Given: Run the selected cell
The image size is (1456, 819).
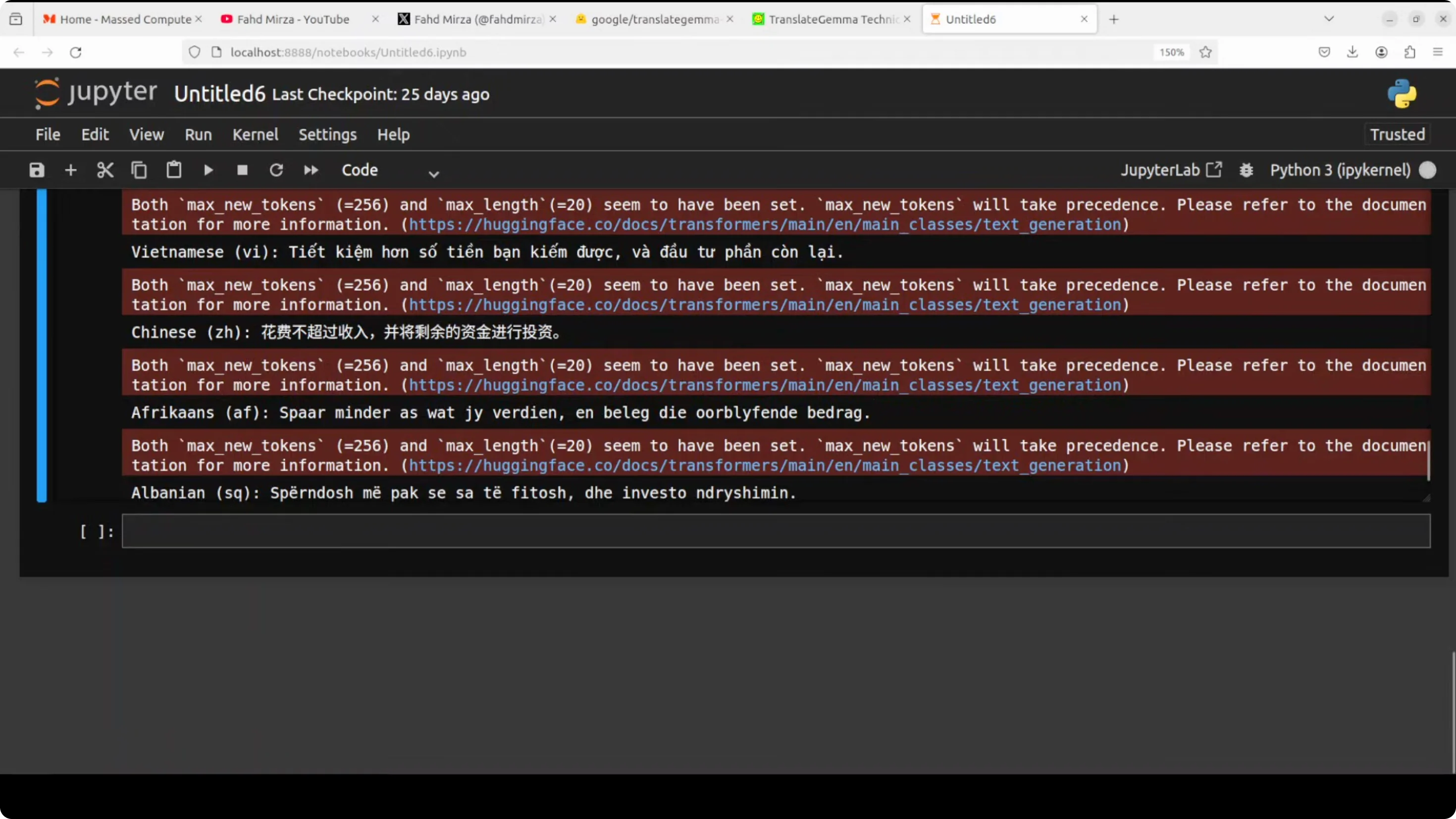Looking at the screenshot, I should click(x=208, y=170).
